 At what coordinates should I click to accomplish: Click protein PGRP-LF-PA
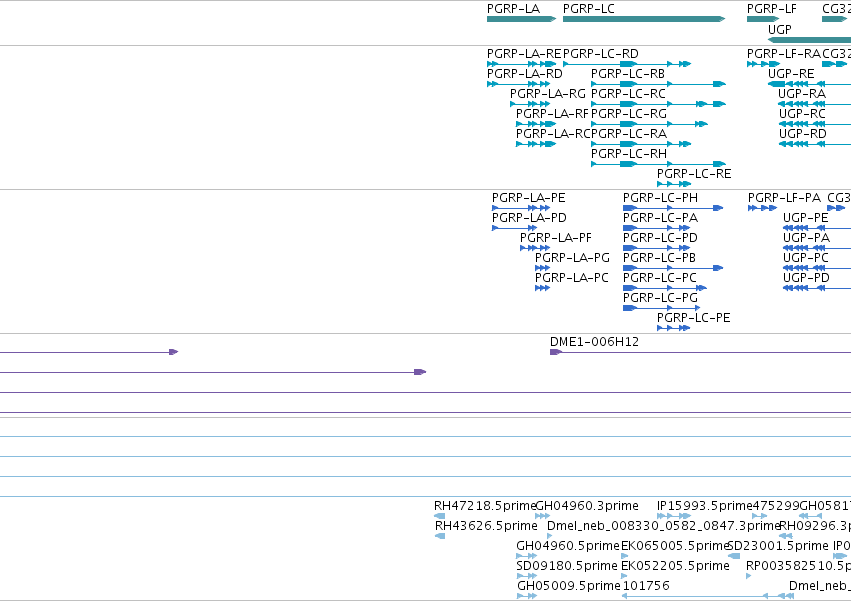pos(763,208)
